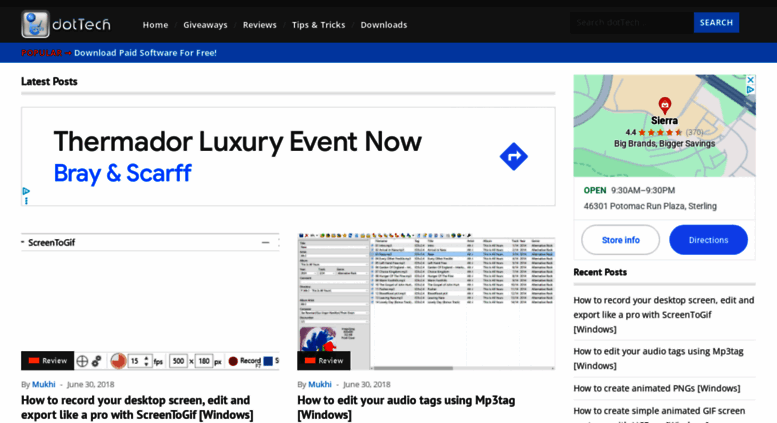Click the June 30, 2018 date on ScreenToGif post
The height and width of the screenshot is (423, 777).
[90, 384]
